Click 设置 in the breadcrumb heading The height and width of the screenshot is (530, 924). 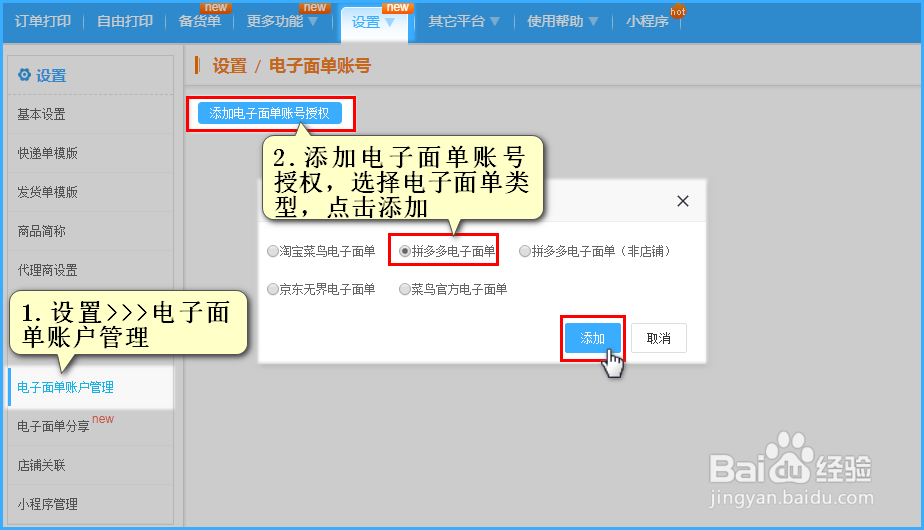(229, 65)
